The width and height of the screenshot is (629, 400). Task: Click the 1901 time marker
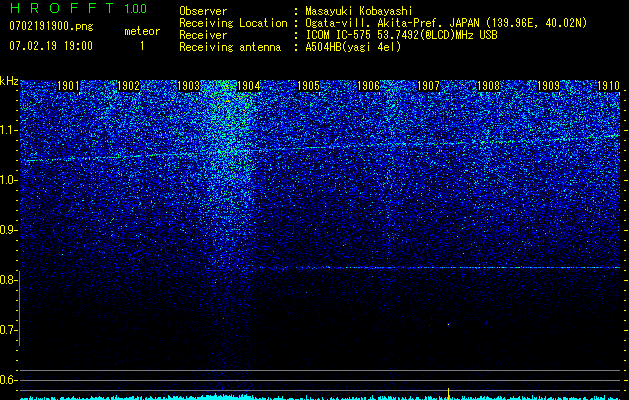click(68, 86)
